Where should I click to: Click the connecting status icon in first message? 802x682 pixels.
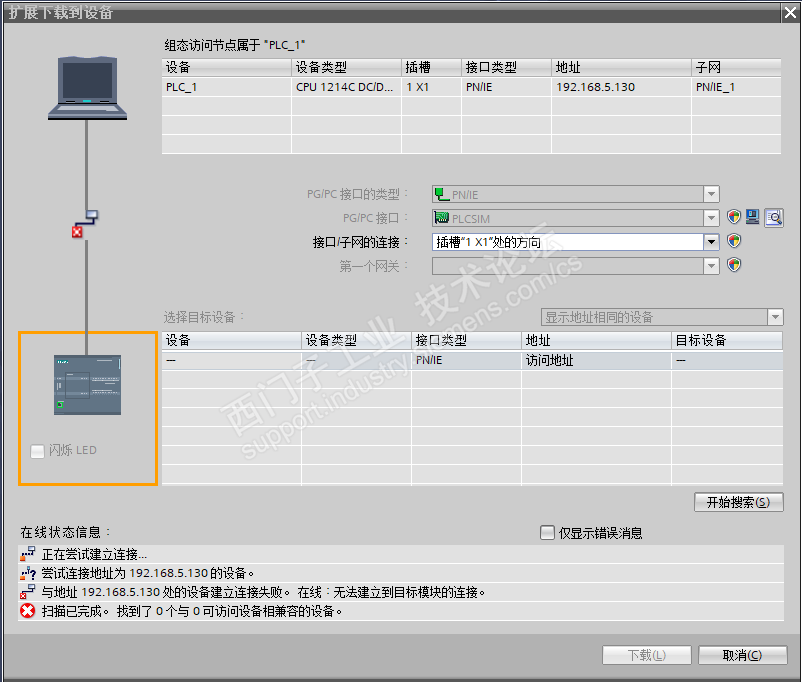28,554
